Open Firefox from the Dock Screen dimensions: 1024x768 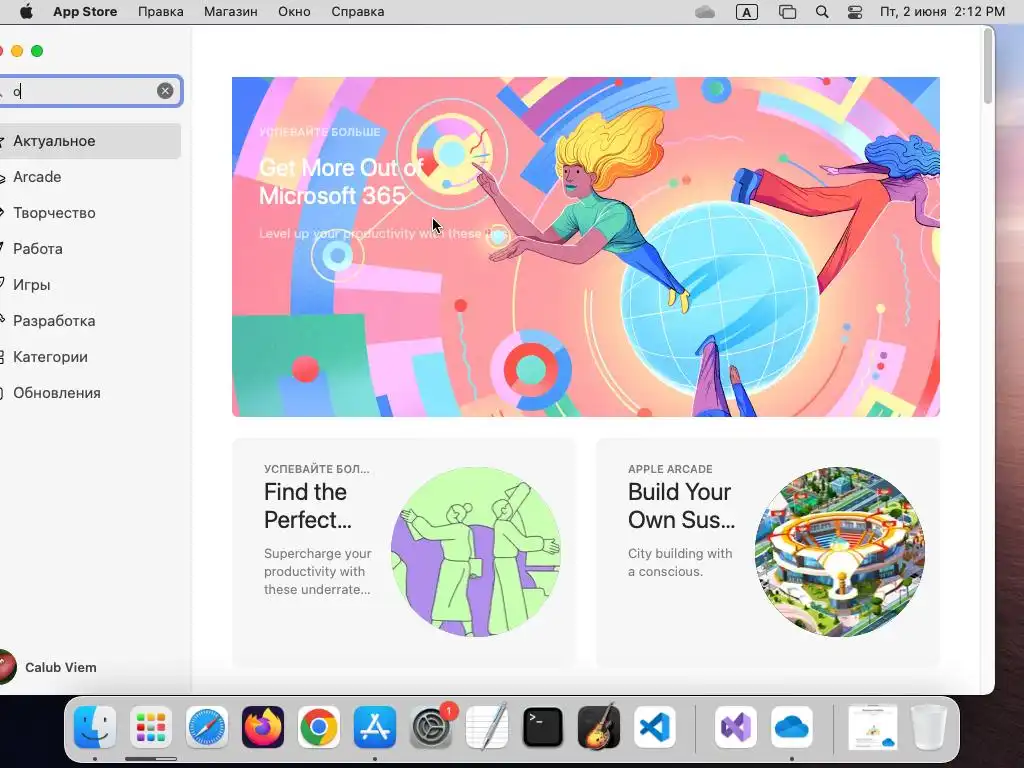click(x=263, y=727)
